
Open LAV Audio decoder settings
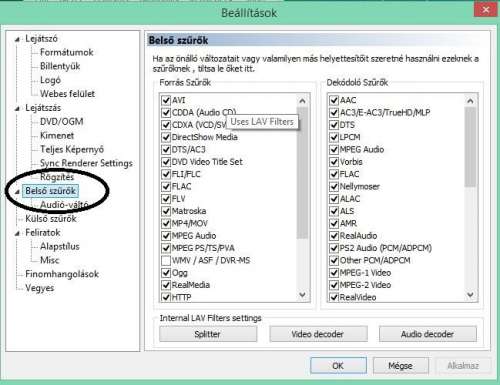[x=428, y=334]
